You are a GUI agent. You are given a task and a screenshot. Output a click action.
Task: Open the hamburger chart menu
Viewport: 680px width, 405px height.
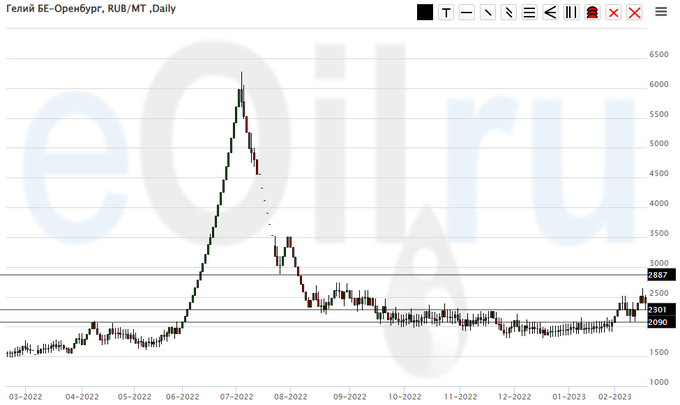[661, 12]
